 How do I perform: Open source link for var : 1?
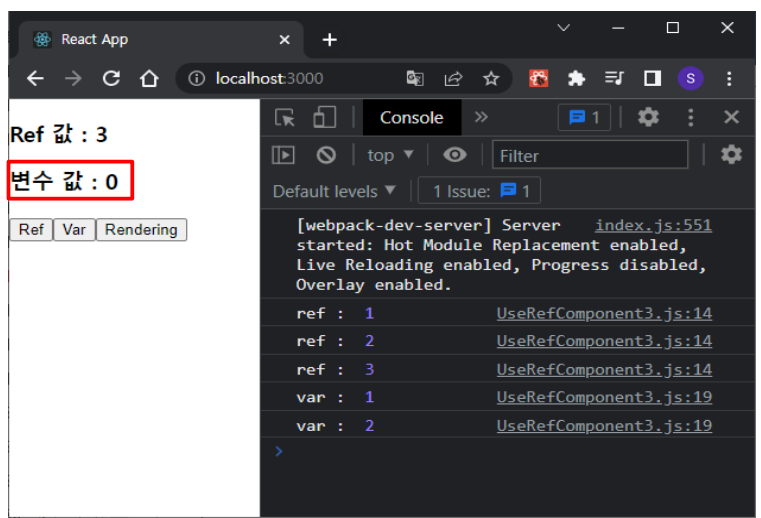604,398
